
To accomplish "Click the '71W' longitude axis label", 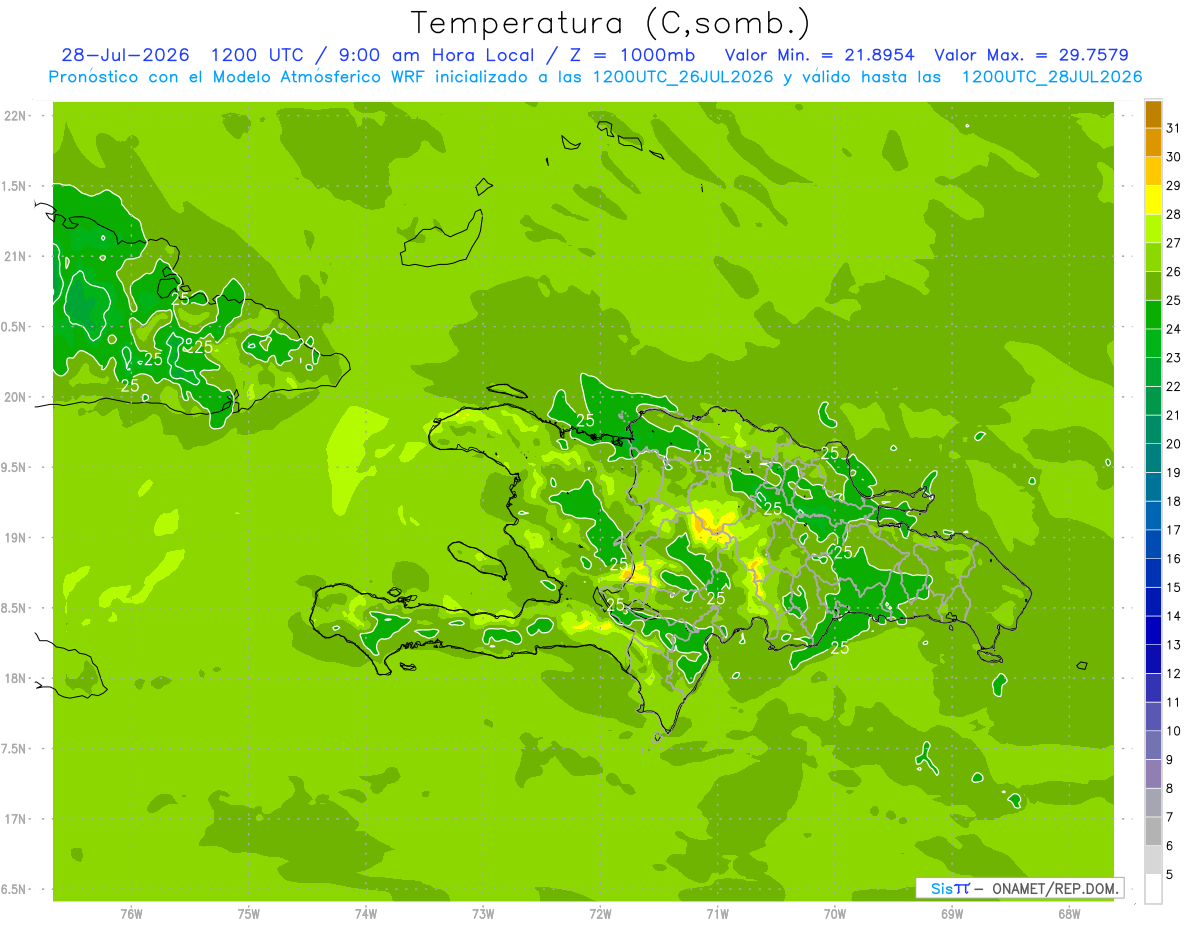I will coord(717,914).
